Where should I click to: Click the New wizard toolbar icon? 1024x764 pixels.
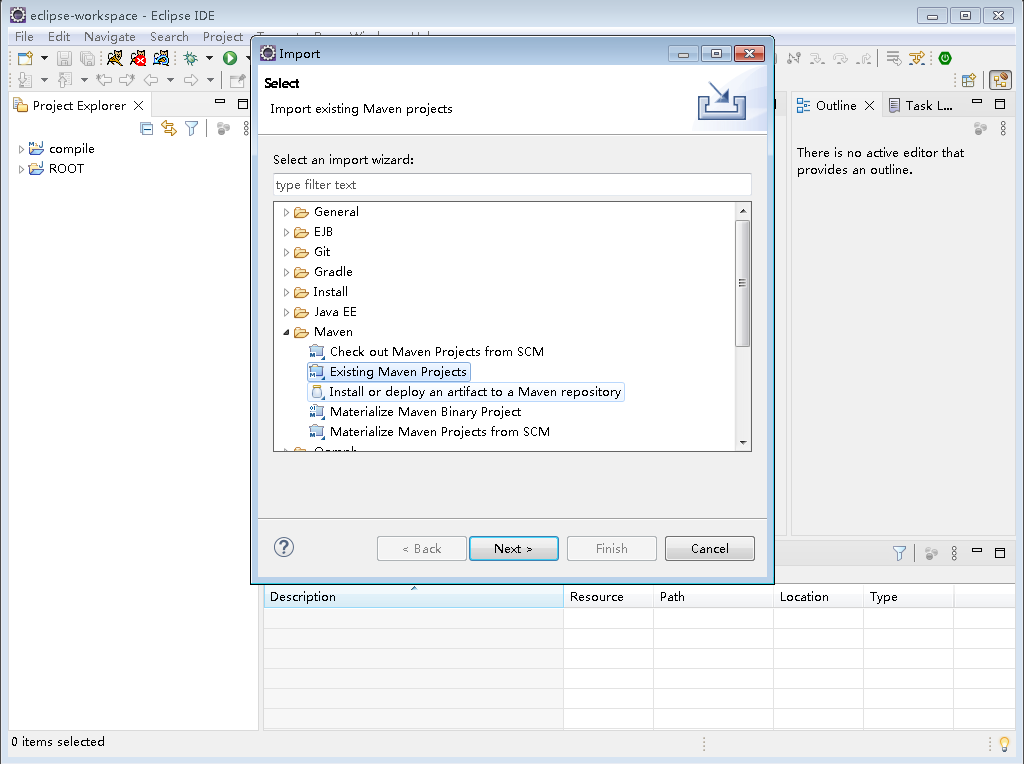pos(25,58)
